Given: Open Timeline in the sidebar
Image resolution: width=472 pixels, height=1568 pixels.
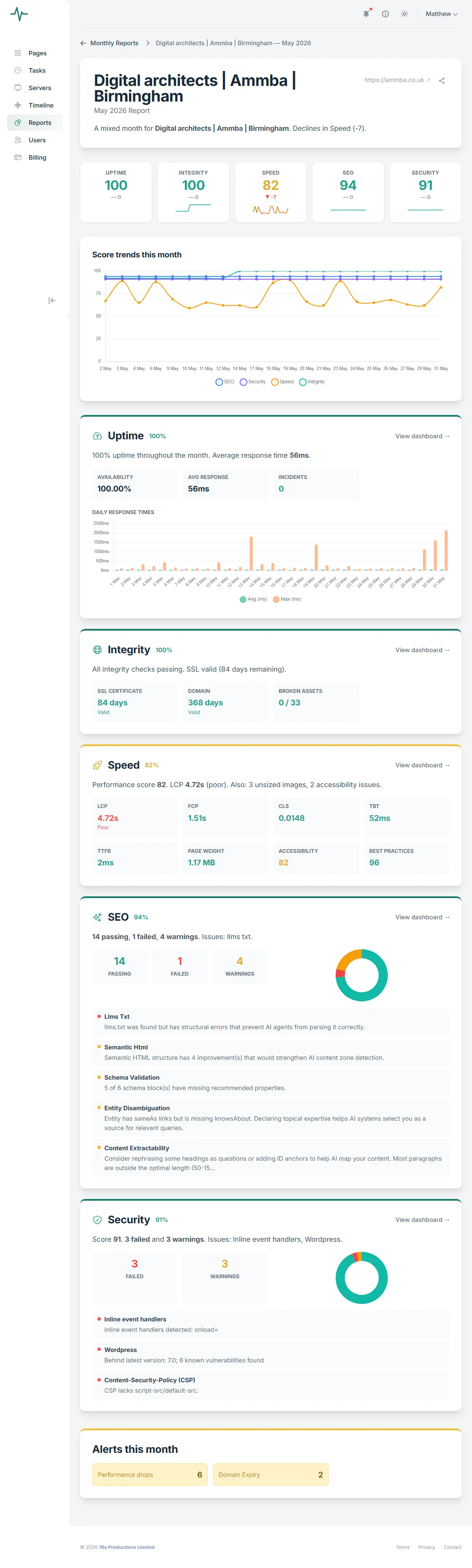Looking at the screenshot, I should 35,105.
